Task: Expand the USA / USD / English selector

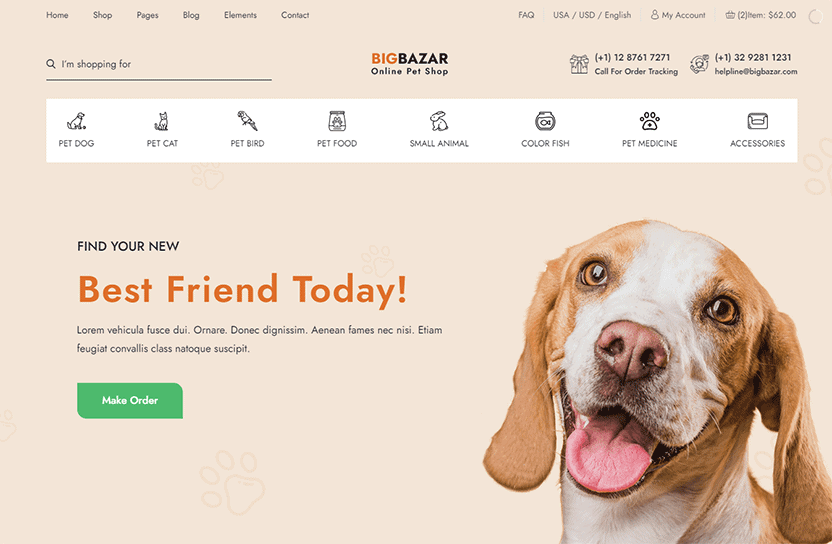Action: point(592,15)
